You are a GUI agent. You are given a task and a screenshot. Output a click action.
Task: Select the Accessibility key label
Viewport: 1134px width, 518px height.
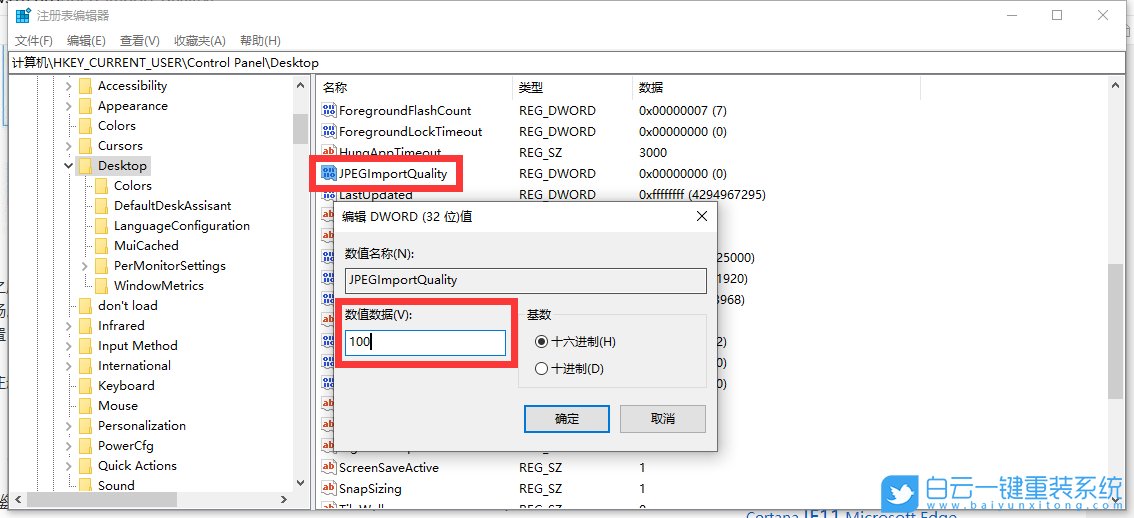[x=132, y=86]
